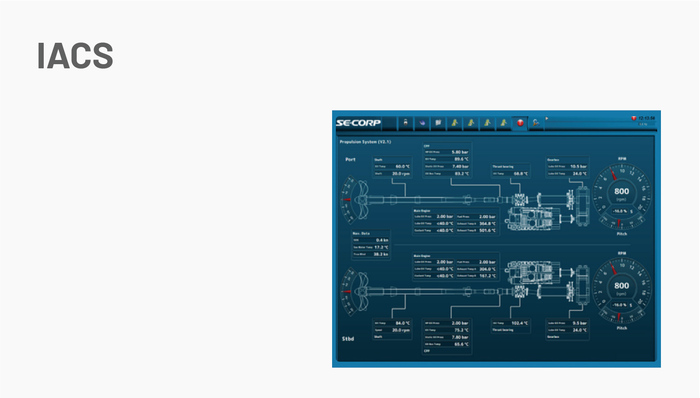Click the small arrow in the message bar
Screen dimensions: 700x398
[547, 119]
